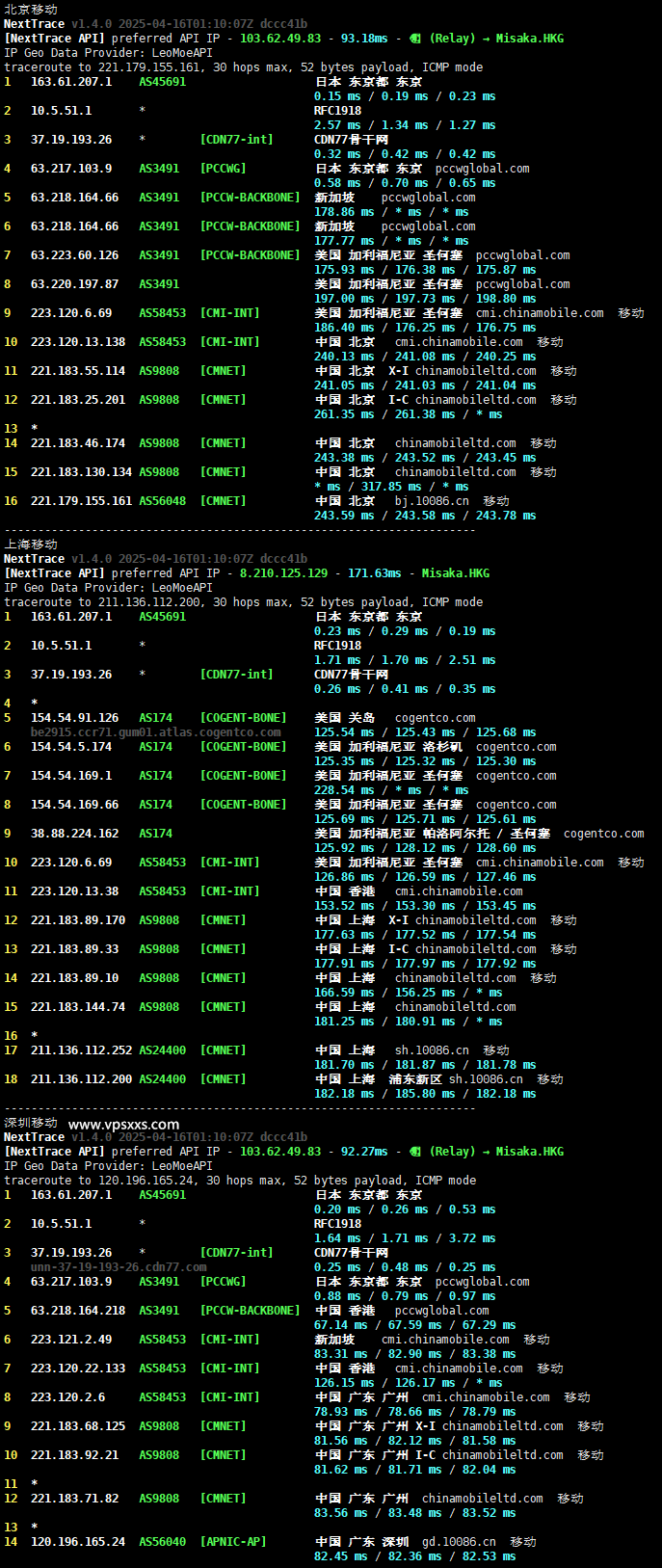This screenshot has height=1568, width=662.
Task: Select hop IP 154.54.169.1
Action: coord(71,776)
